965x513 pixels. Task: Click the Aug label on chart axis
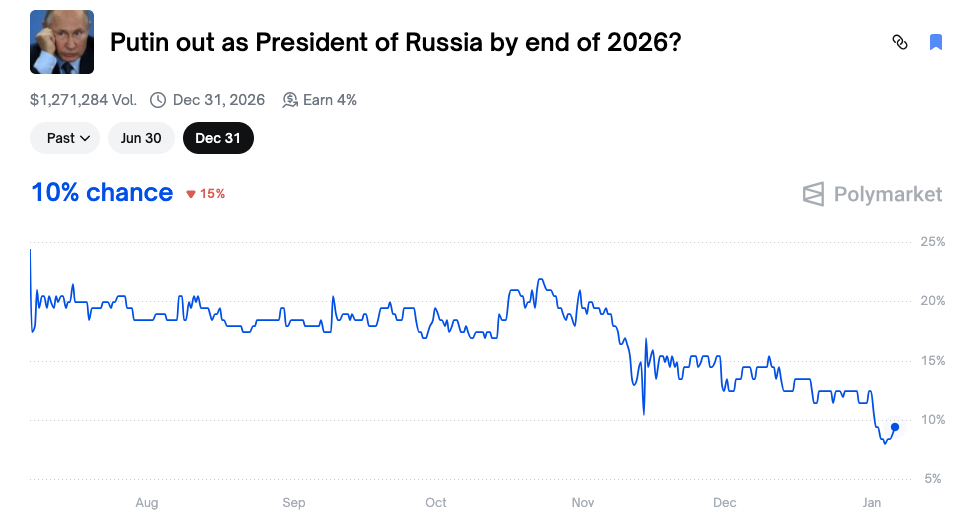[147, 503]
